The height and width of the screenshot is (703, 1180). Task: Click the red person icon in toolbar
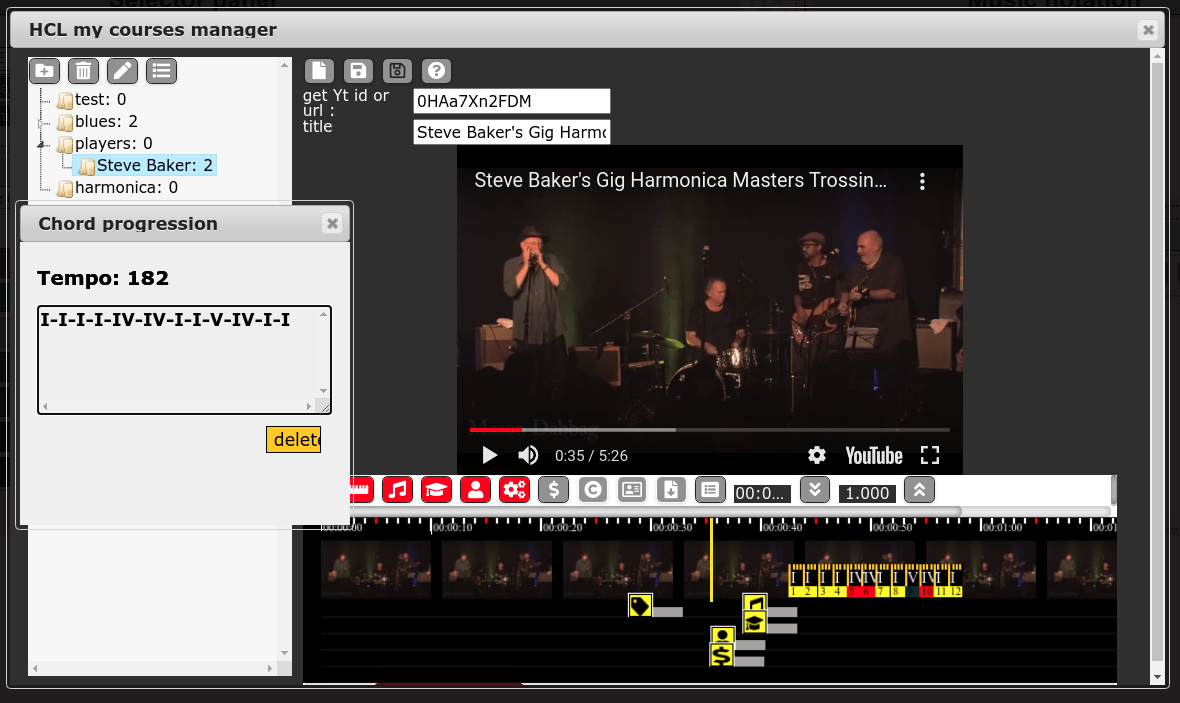[x=476, y=490]
